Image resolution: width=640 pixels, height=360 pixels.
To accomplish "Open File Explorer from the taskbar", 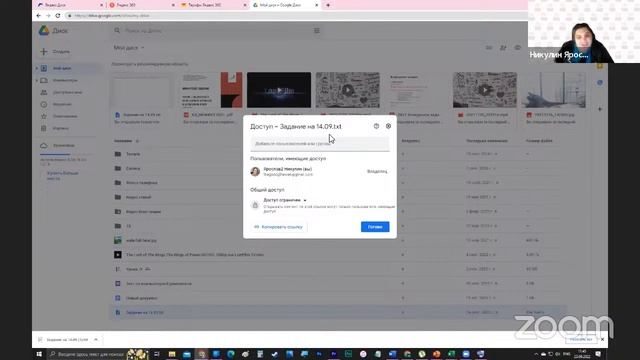I will (x=172, y=354).
